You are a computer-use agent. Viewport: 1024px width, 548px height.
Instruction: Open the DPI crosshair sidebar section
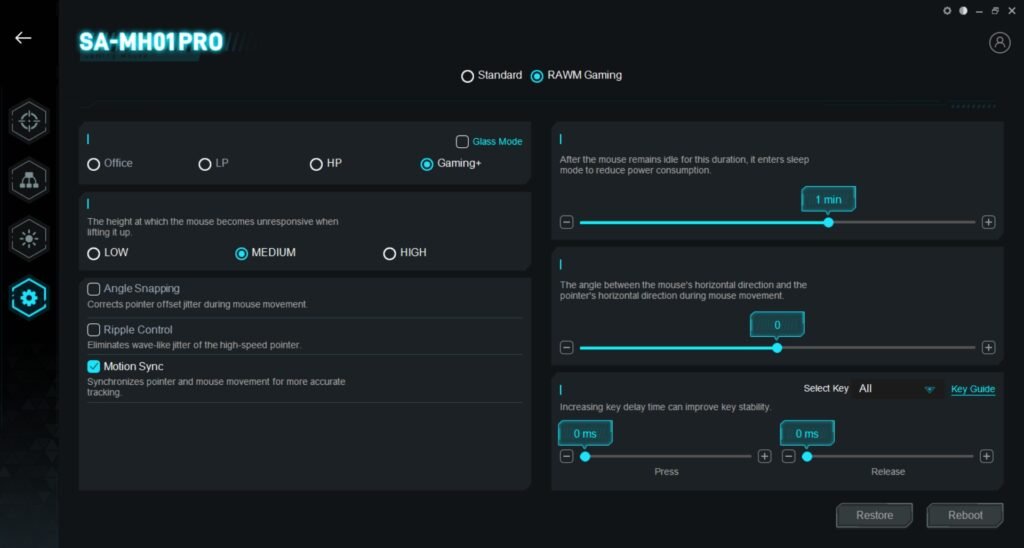[x=29, y=121]
